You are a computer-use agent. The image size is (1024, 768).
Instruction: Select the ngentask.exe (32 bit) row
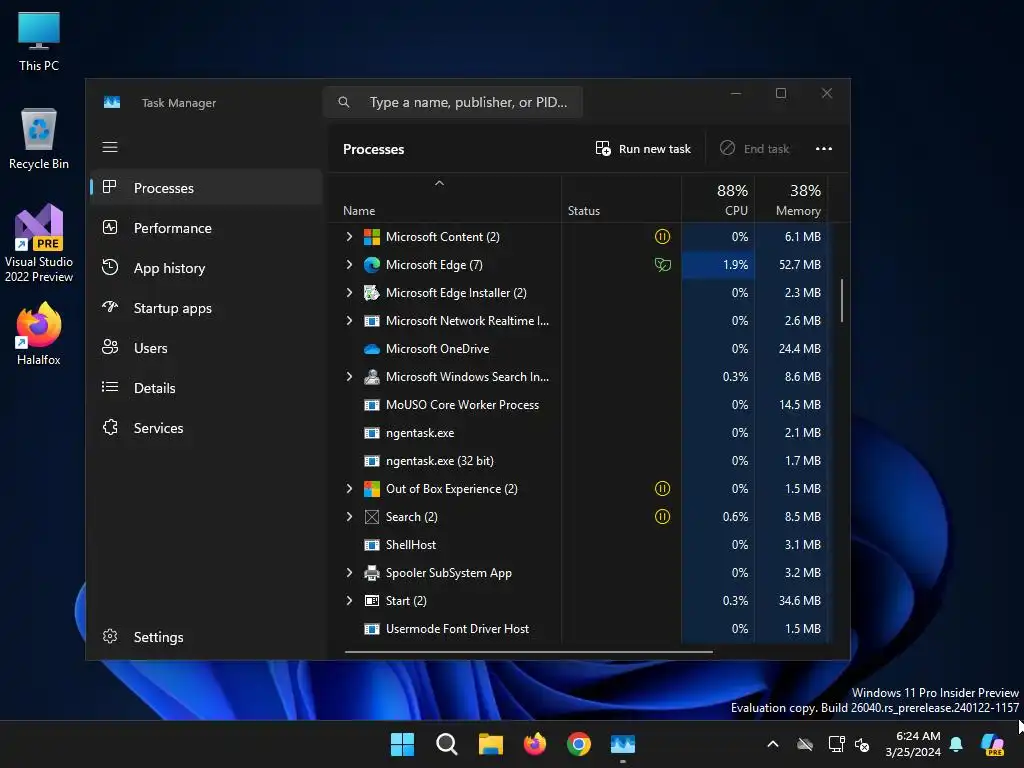click(x=579, y=461)
